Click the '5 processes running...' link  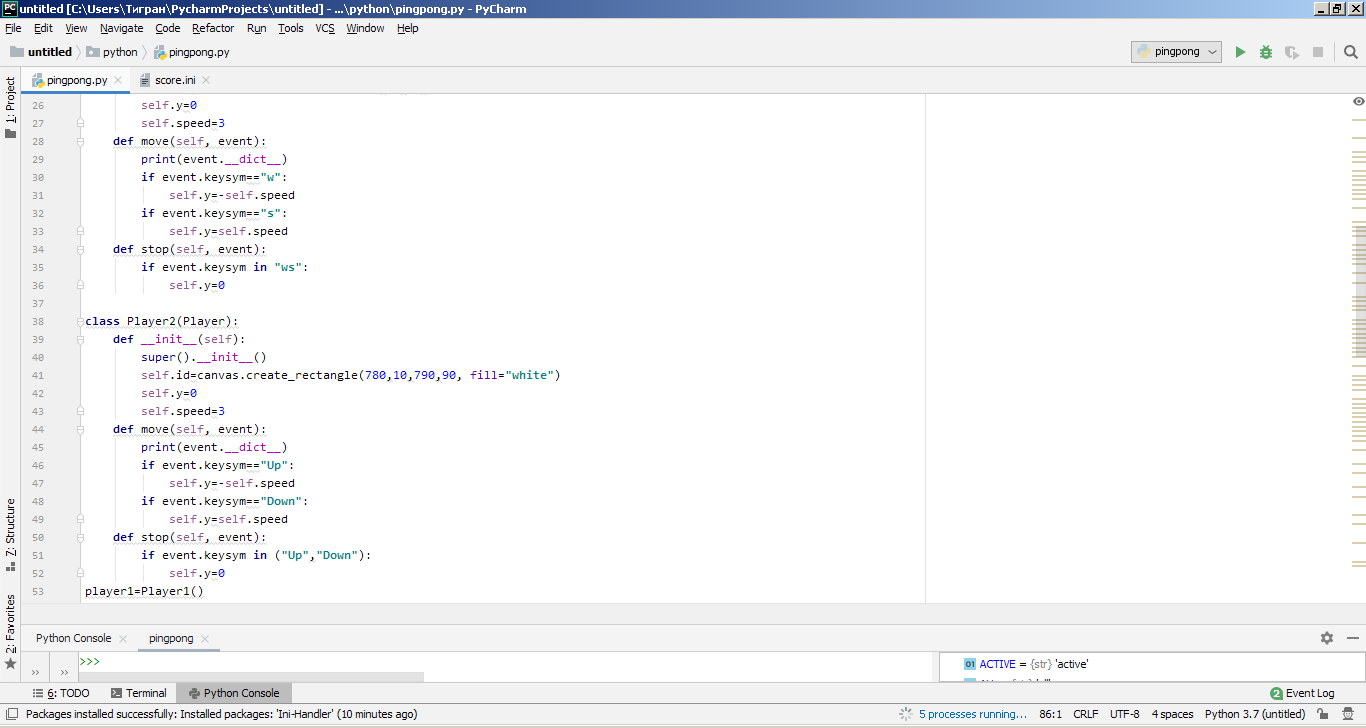(973, 714)
